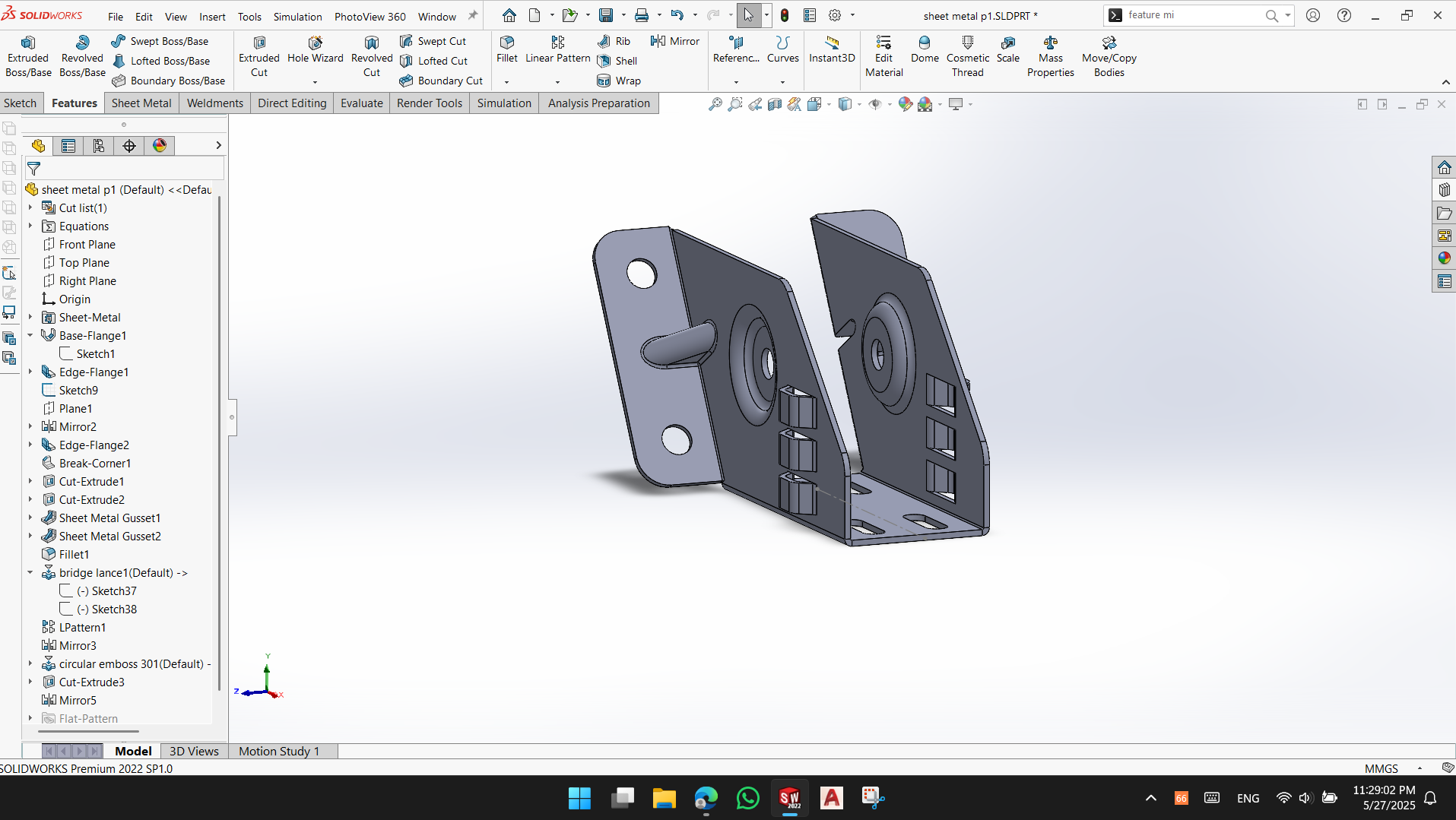The width and height of the screenshot is (1456, 820).
Task: Click the Save icon in the toolbar
Action: coord(606,15)
